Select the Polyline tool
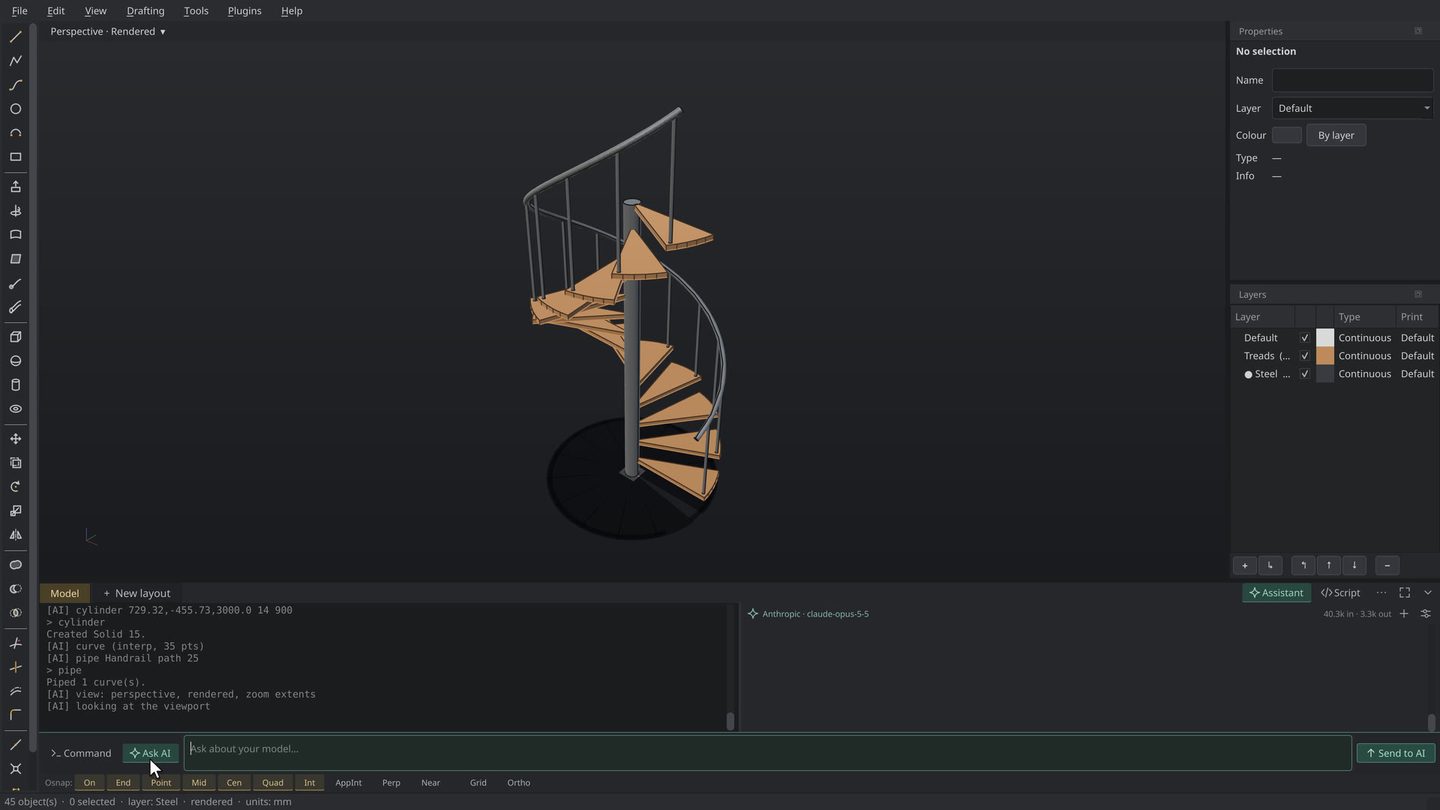This screenshot has height=810, width=1440. click(15, 61)
